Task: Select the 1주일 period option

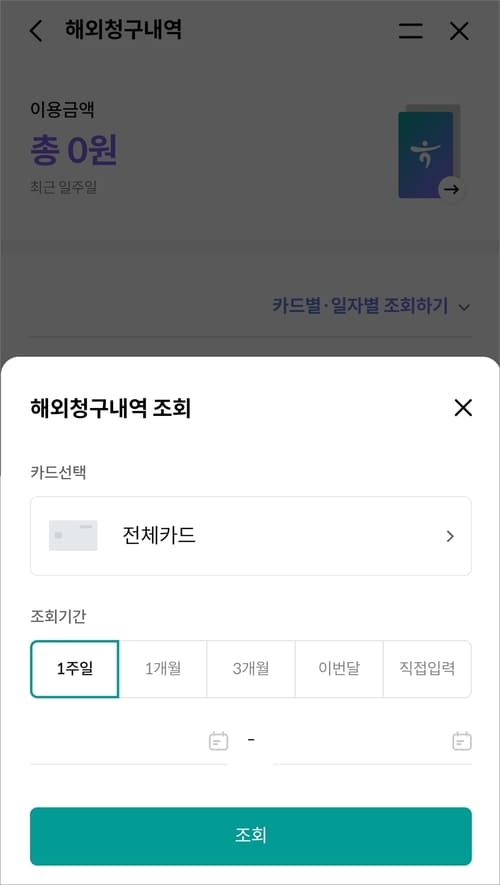Action: [x=74, y=669]
